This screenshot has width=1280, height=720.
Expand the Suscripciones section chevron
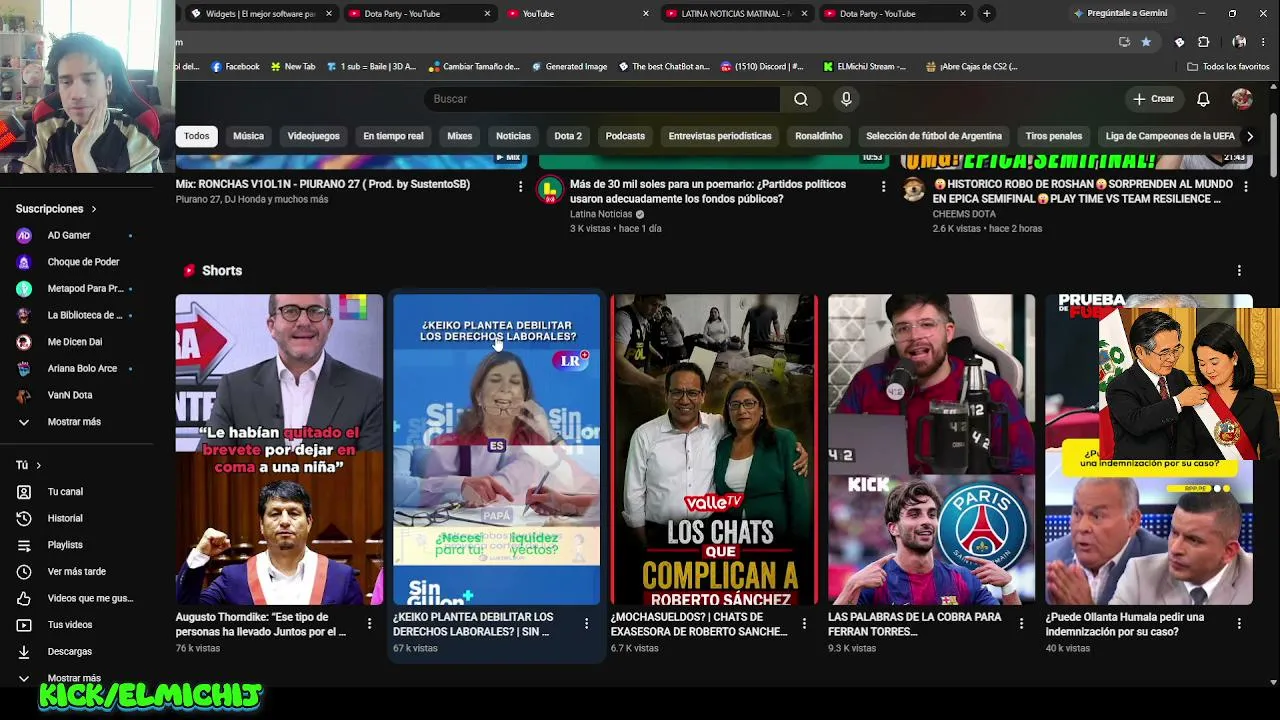click(94, 209)
